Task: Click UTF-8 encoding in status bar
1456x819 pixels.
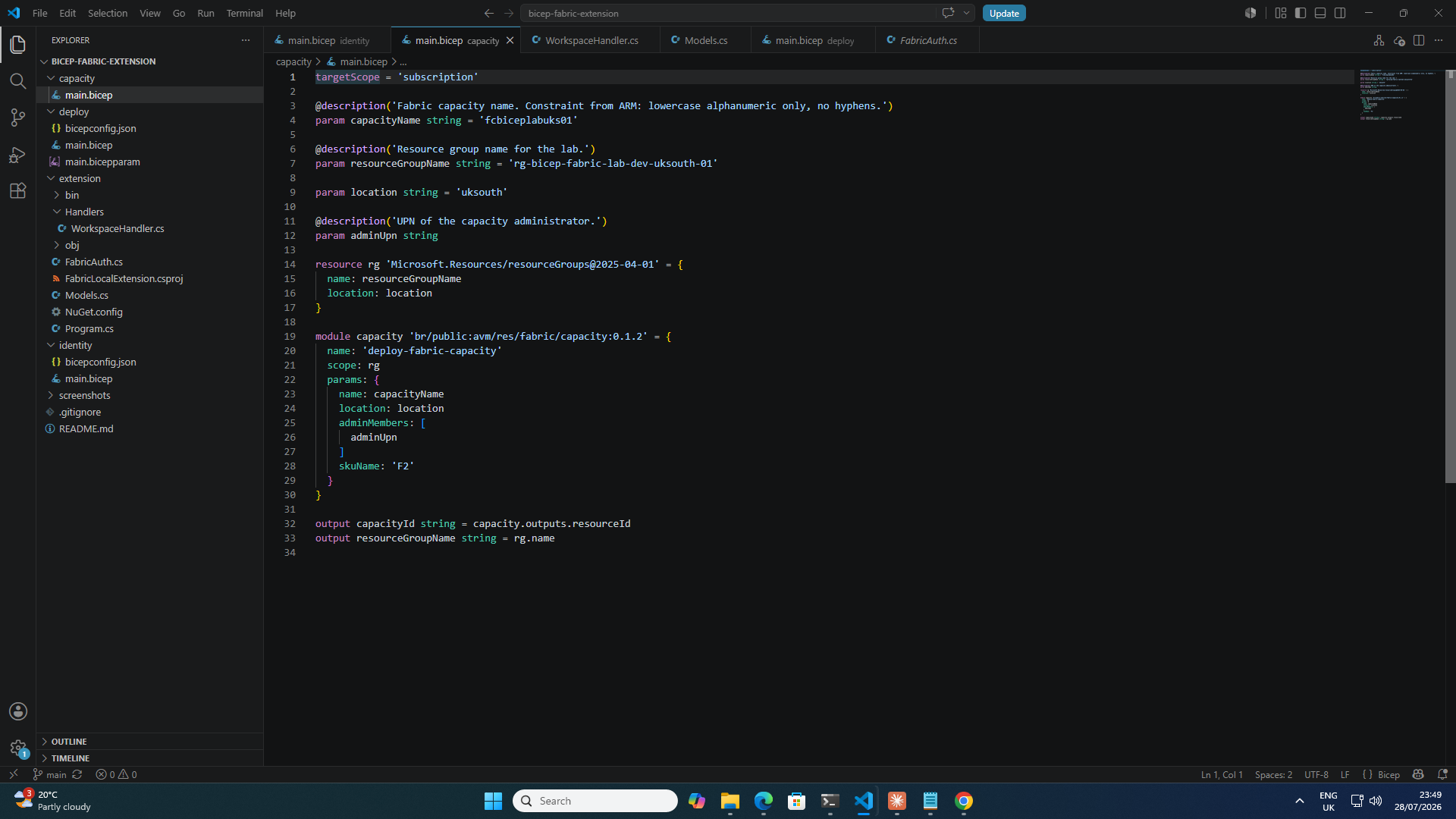Action: 1316,774
